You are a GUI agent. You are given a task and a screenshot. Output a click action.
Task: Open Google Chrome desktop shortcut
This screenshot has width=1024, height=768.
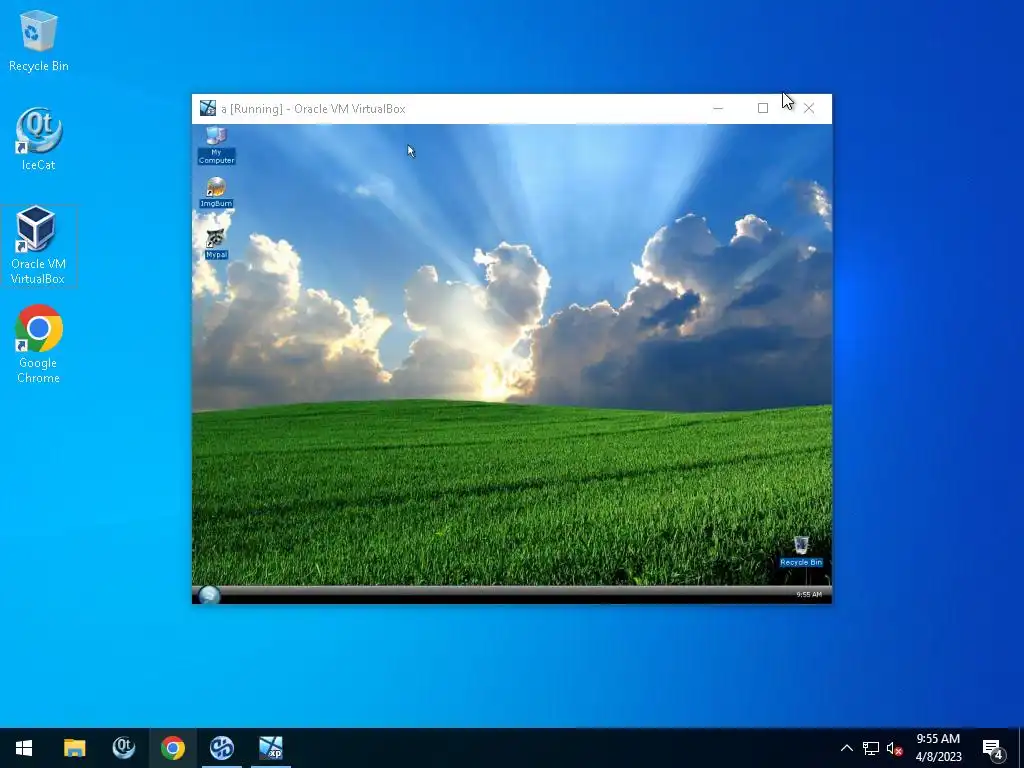(39, 345)
